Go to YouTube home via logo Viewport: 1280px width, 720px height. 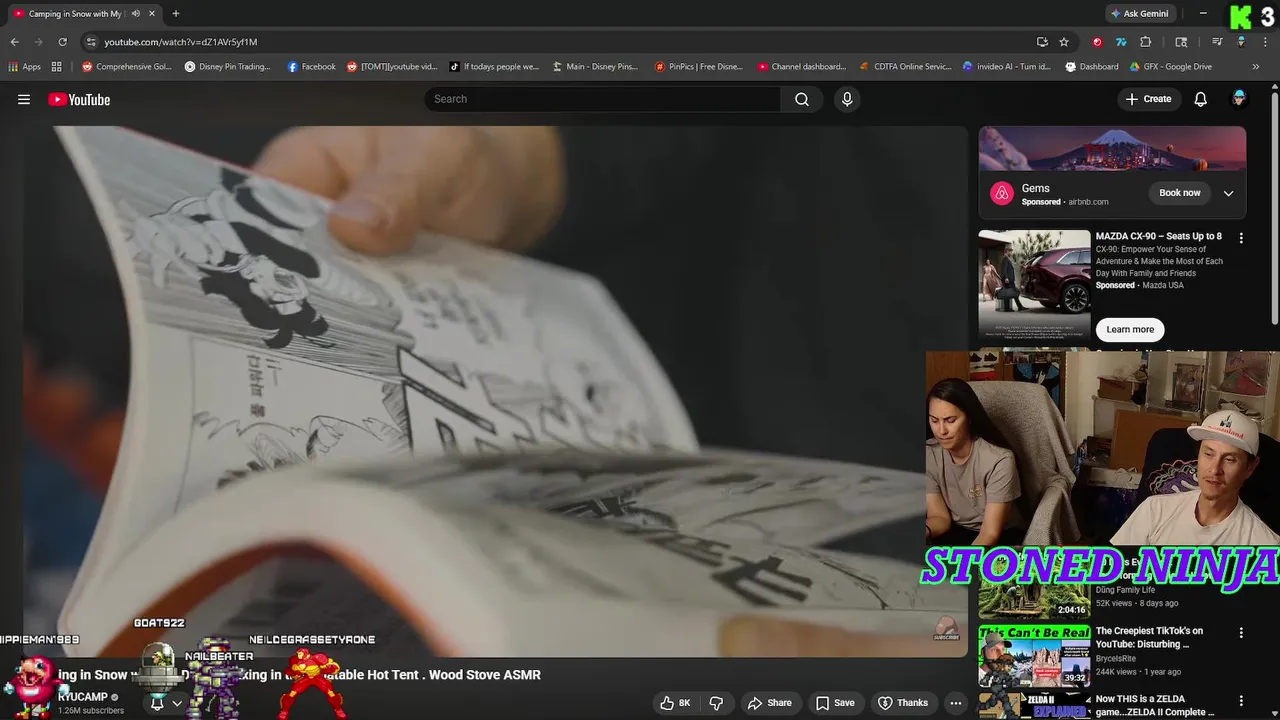tap(79, 99)
